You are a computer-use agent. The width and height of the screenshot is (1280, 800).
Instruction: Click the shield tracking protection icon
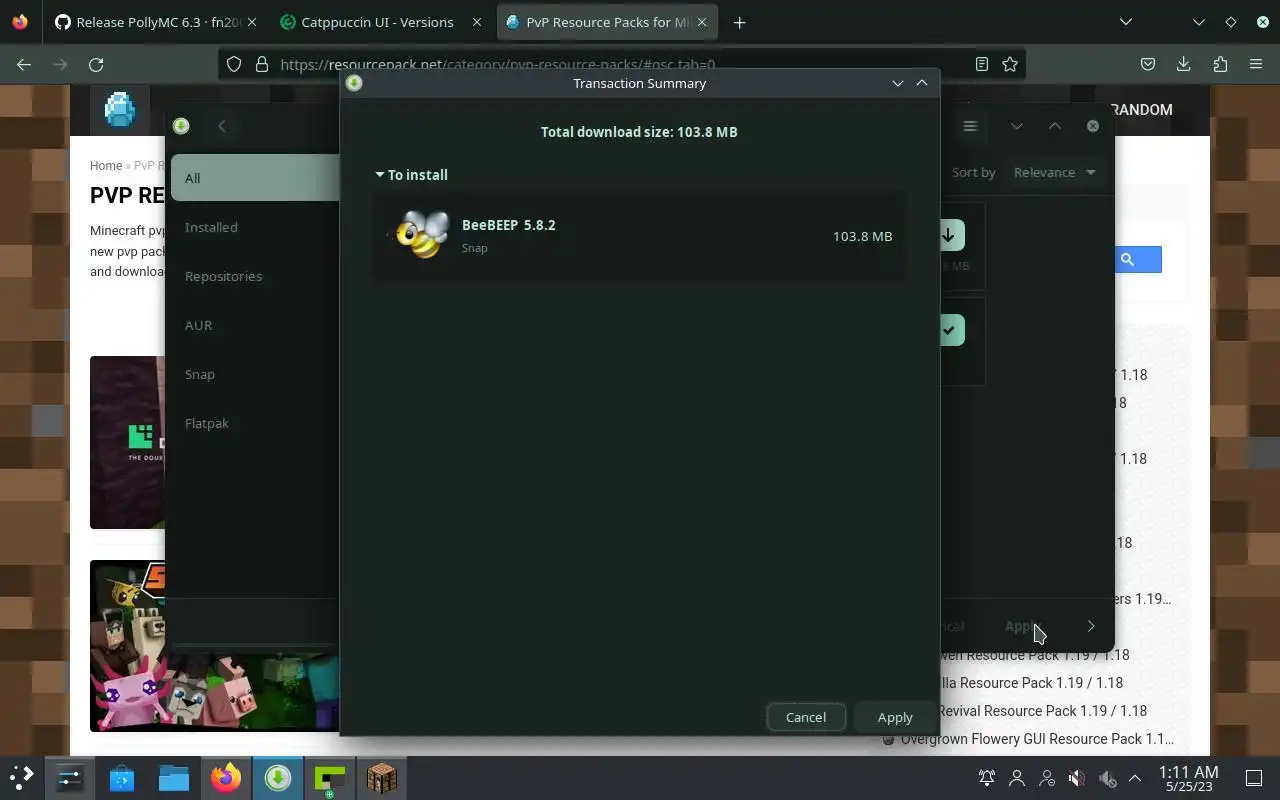[x=234, y=64]
